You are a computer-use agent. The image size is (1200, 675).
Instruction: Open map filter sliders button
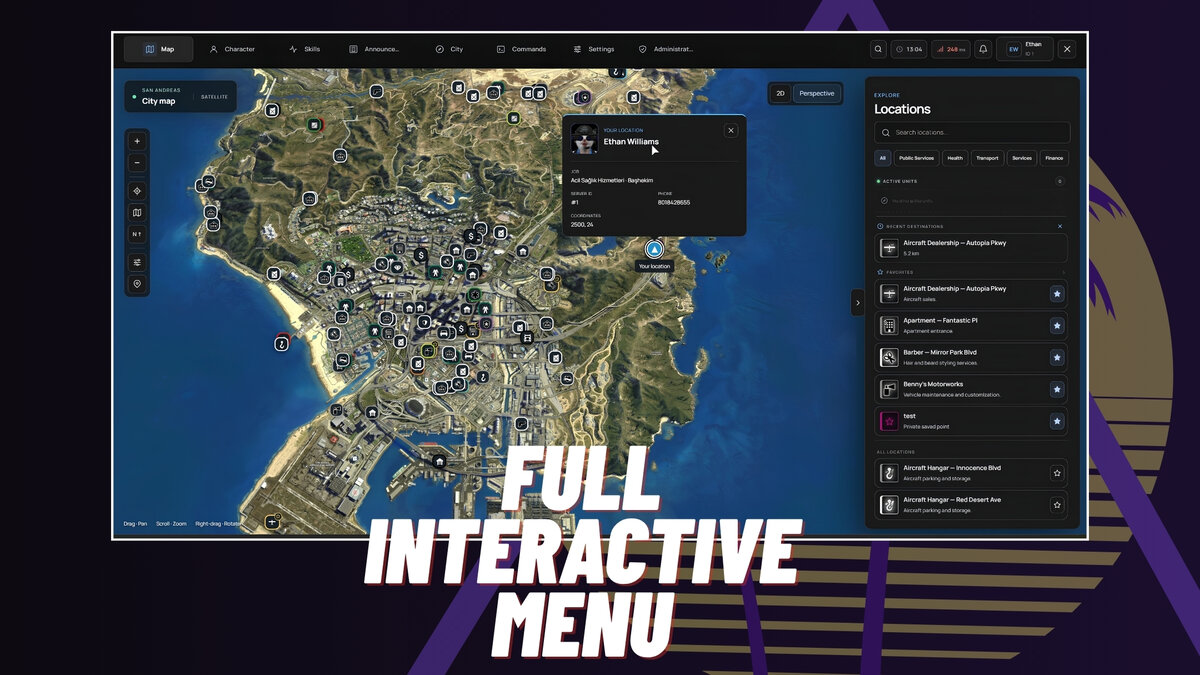click(137, 262)
